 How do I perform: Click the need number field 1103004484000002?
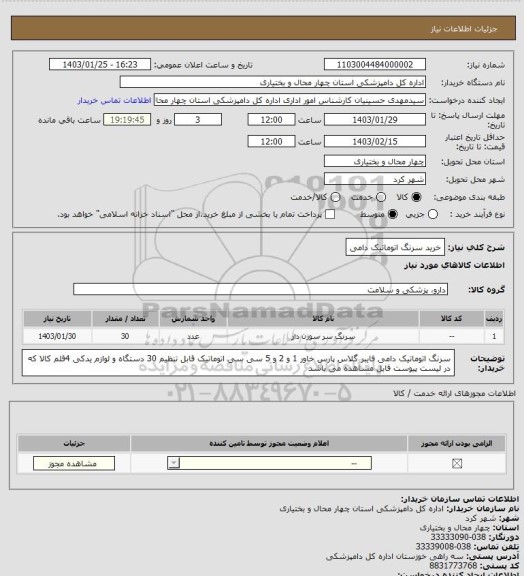[375, 65]
